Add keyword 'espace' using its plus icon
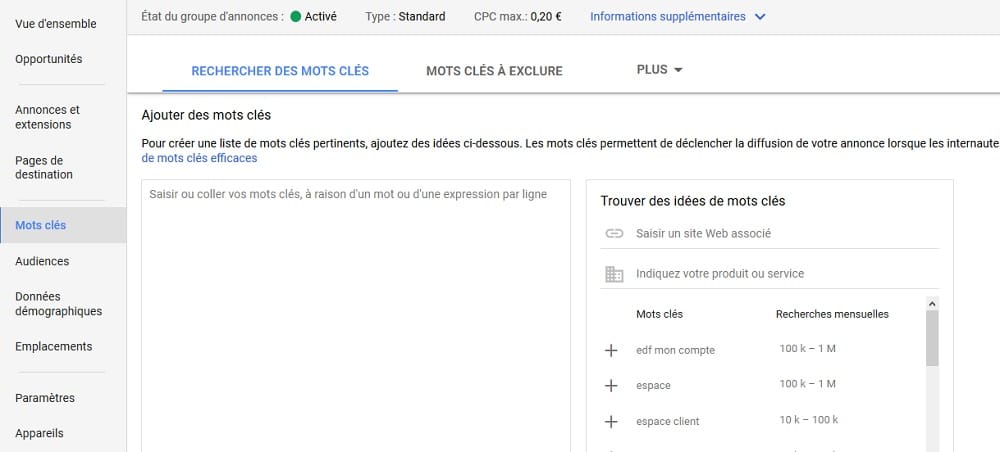This screenshot has height=452, width=1000. click(x=611, y=386)
